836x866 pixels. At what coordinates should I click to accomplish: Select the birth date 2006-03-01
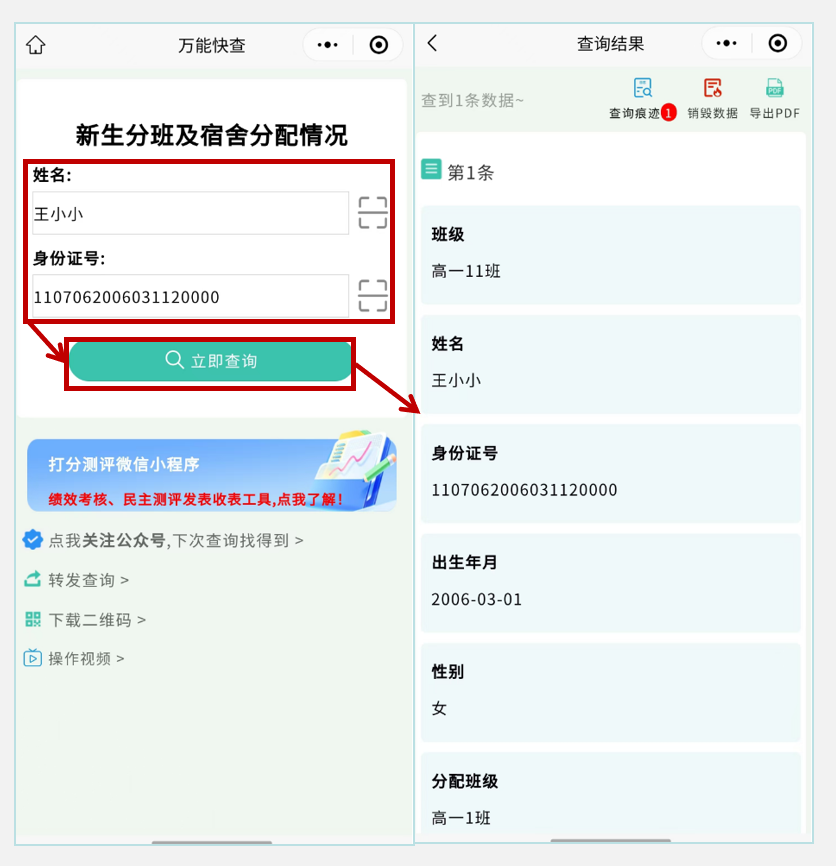click(x=476, y=599)
